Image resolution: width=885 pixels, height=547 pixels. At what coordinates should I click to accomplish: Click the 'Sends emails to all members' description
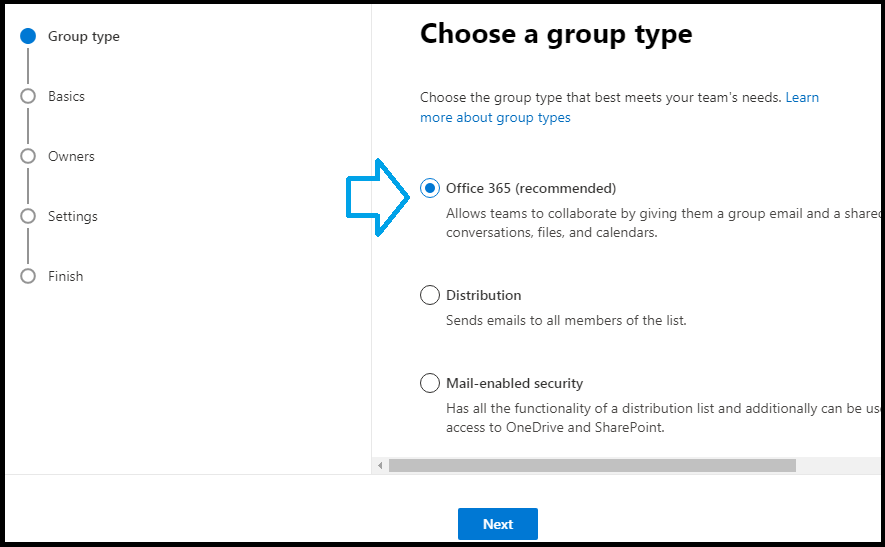(566, 320)
